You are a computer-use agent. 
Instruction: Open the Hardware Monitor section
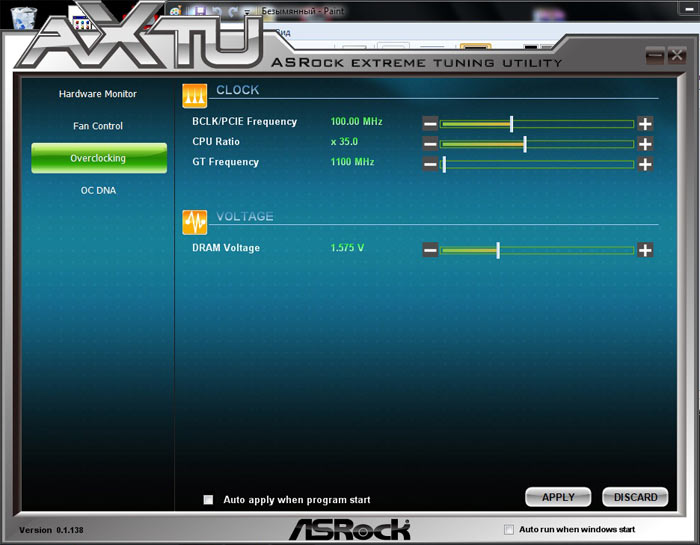(98, 94)
